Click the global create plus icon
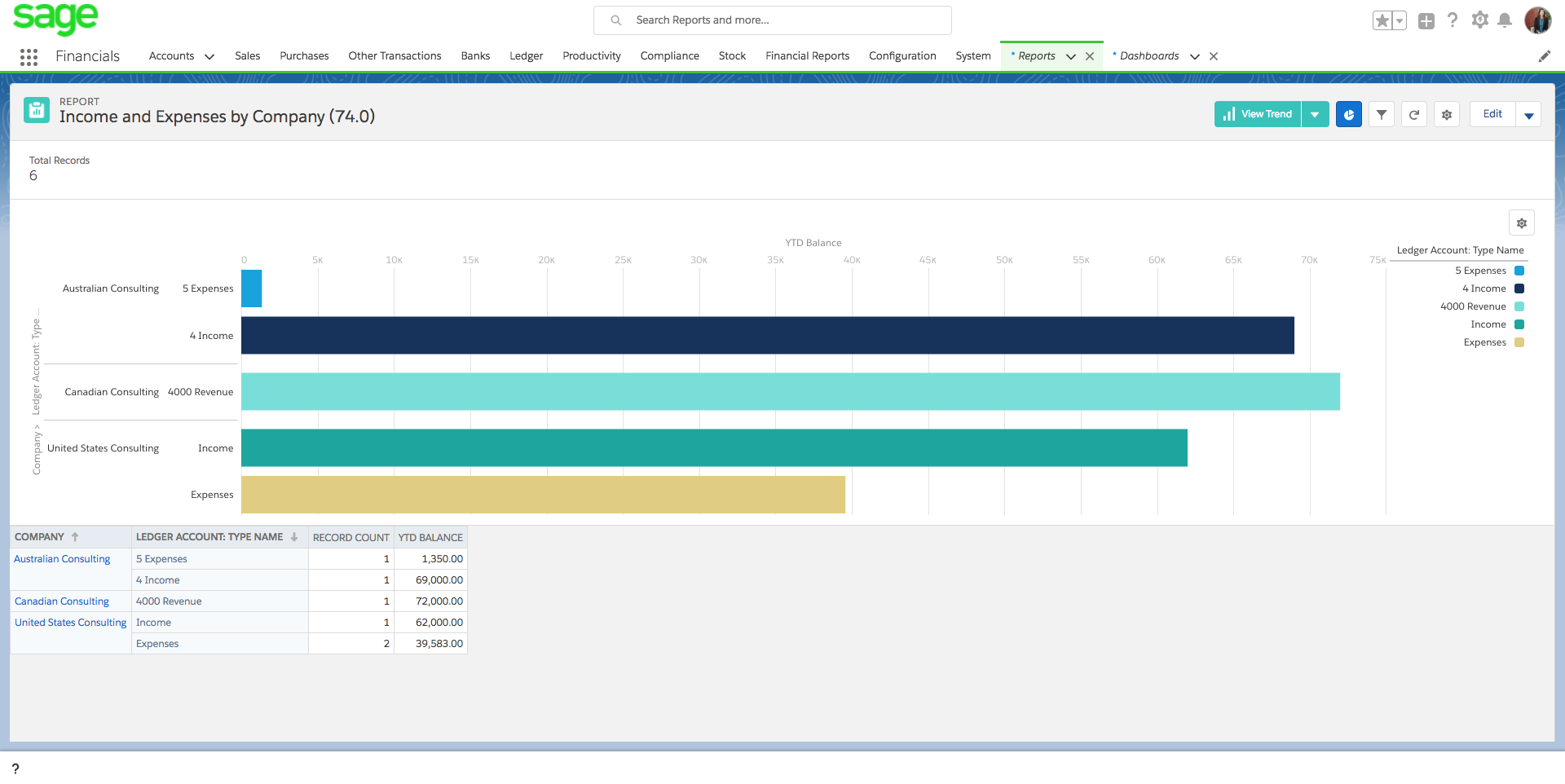The image size is (1565, 784). 1426,21
